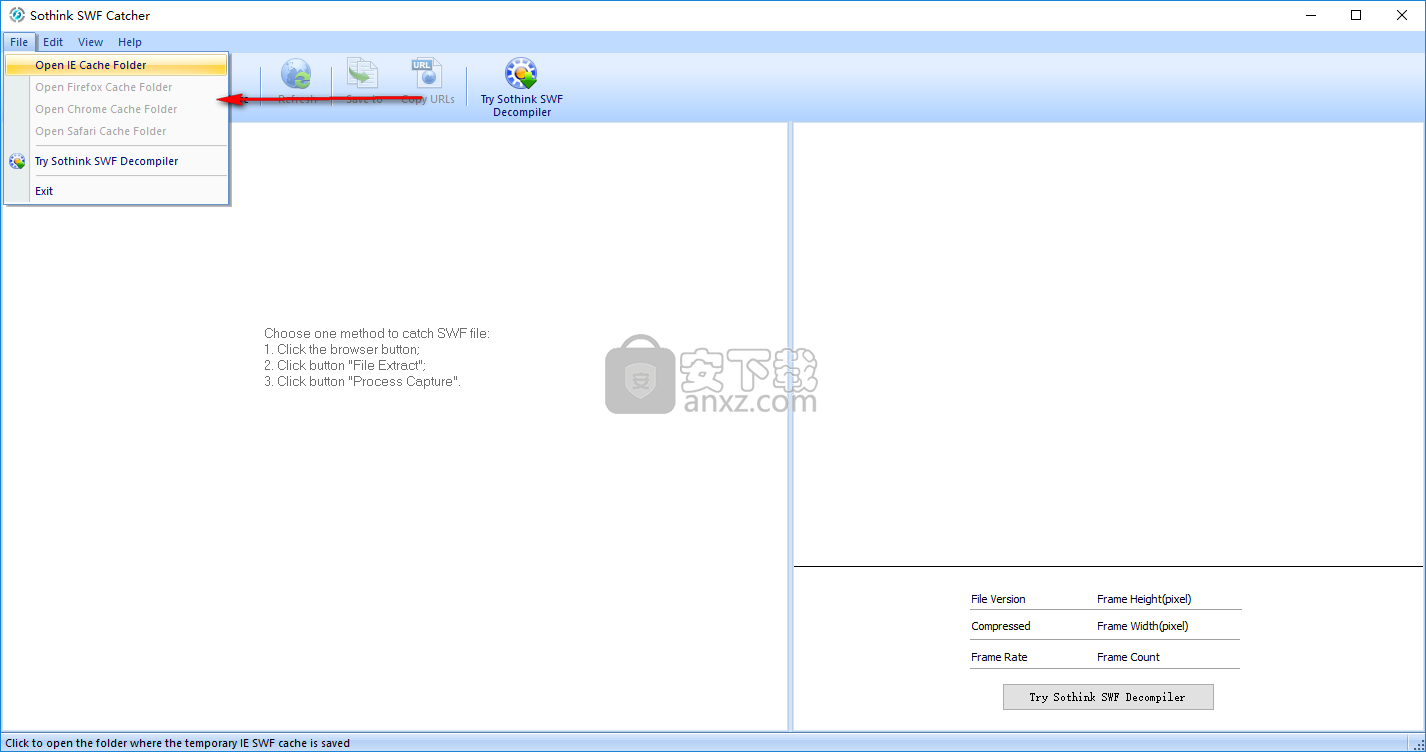Click Try Sothink SWF Decompiler toolbar icon
The height and width of the screenshot is (752, 1426).
[521, 74]
